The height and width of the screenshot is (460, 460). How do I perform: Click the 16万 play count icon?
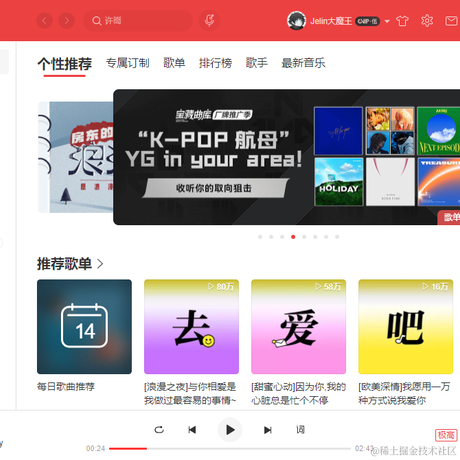tap(425, 286)
